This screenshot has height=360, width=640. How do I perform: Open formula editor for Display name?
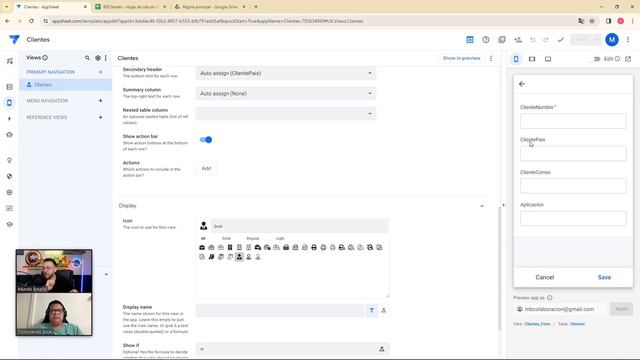click(384, 311)
